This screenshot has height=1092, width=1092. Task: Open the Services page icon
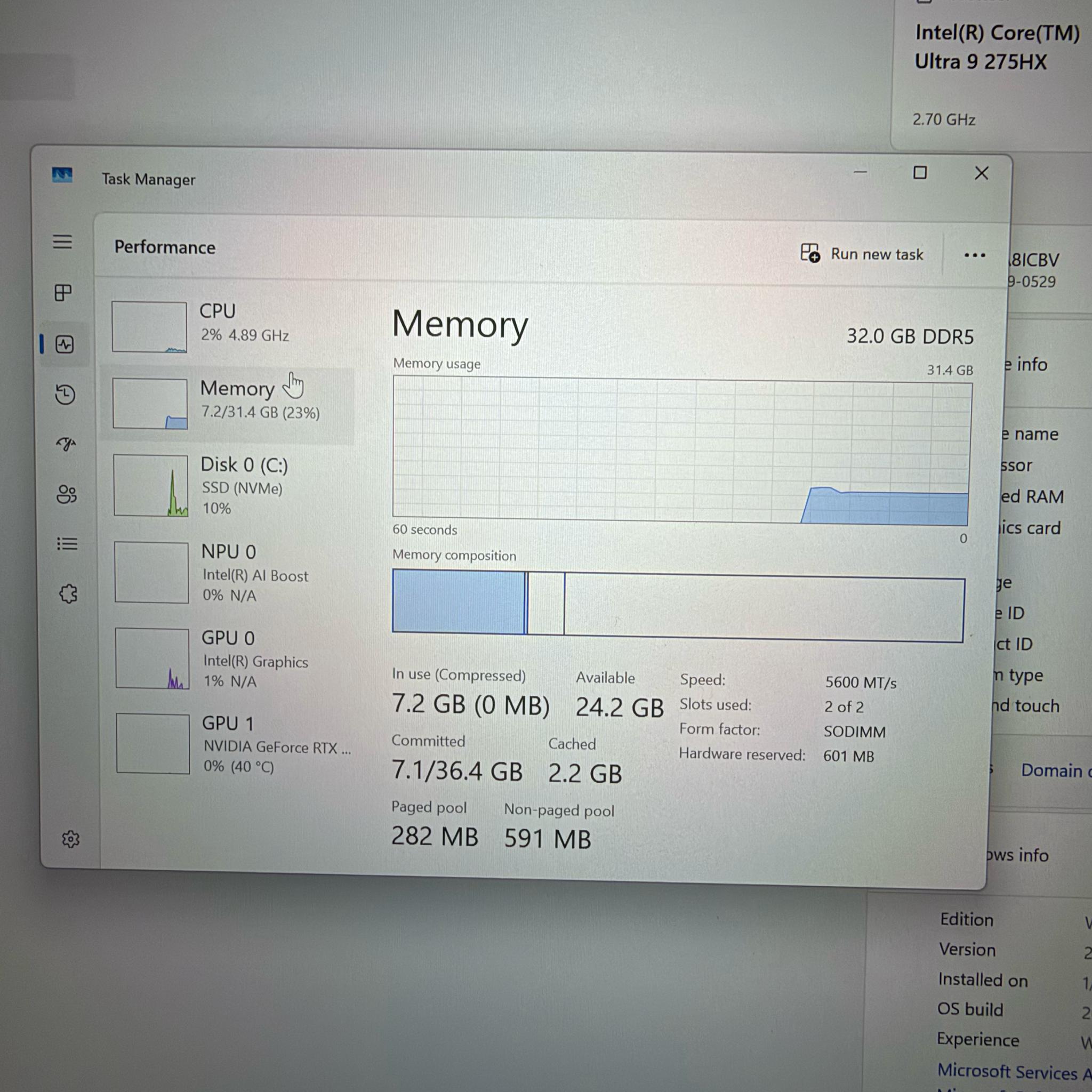click(x=68, y=593)
